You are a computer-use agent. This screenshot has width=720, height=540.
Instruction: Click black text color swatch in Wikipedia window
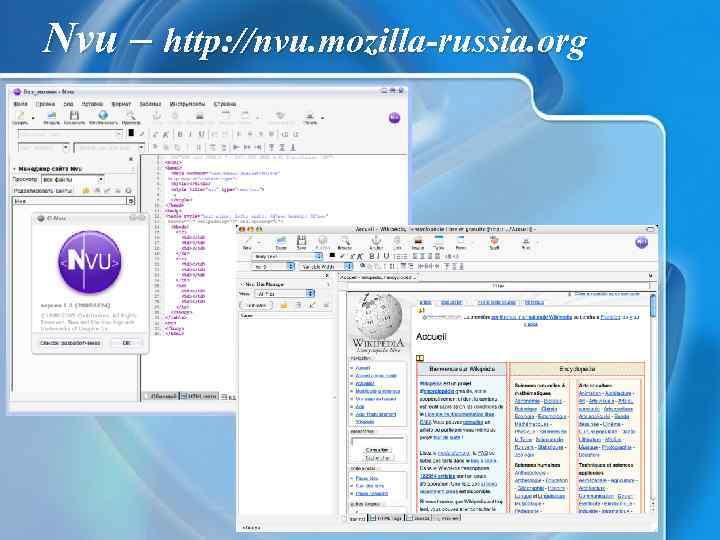(332, 256)
